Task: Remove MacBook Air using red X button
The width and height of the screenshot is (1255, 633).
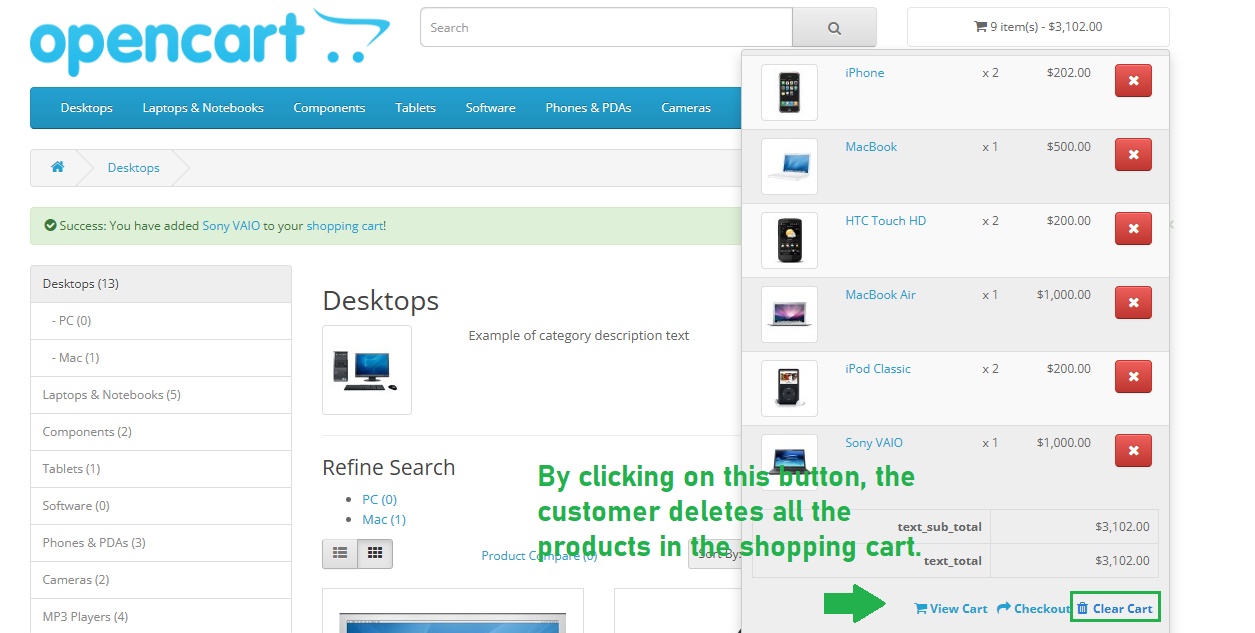Action: click(x=1133, y=303)
